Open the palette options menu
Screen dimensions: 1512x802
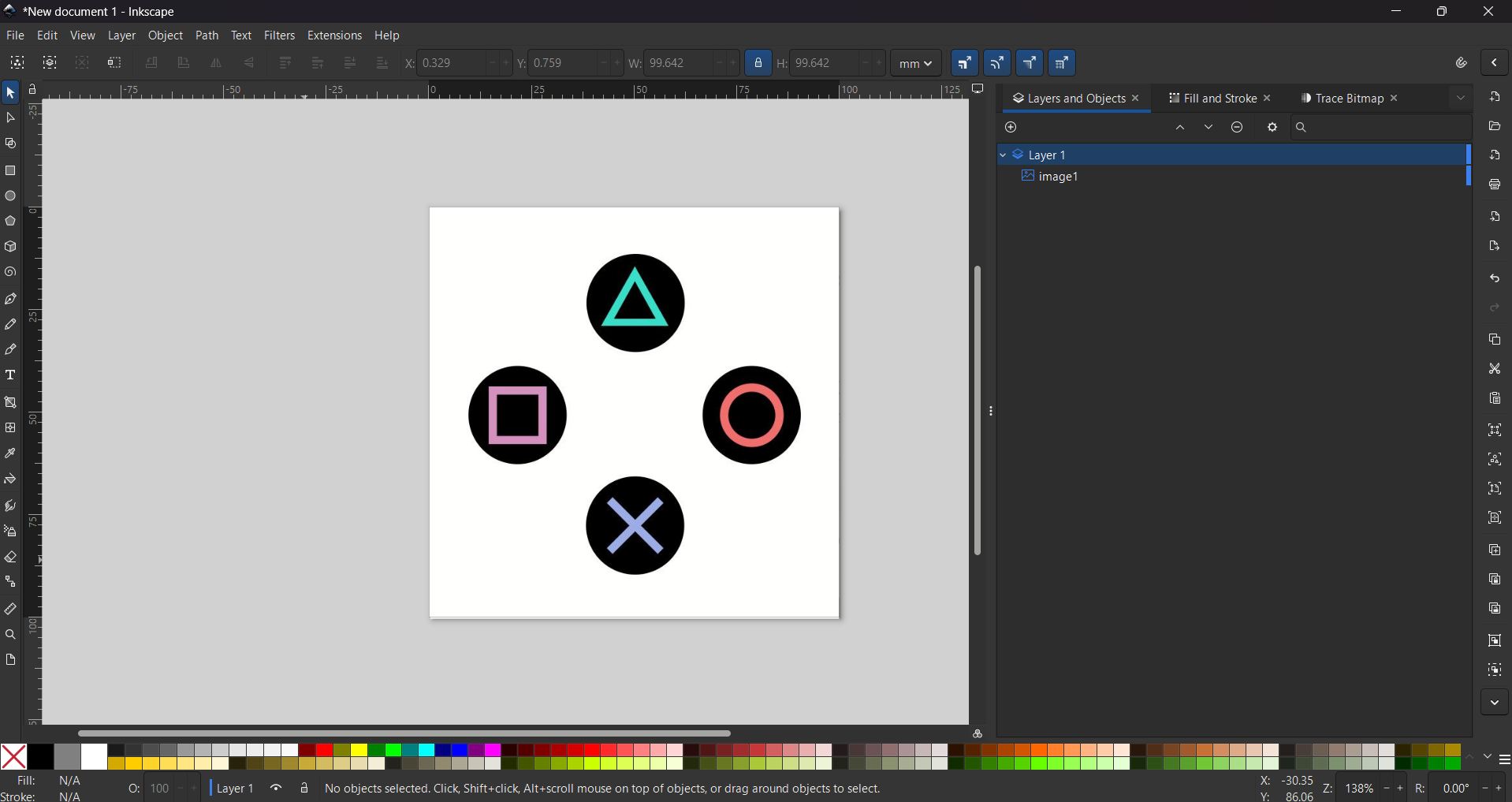tap(1504, 759)
